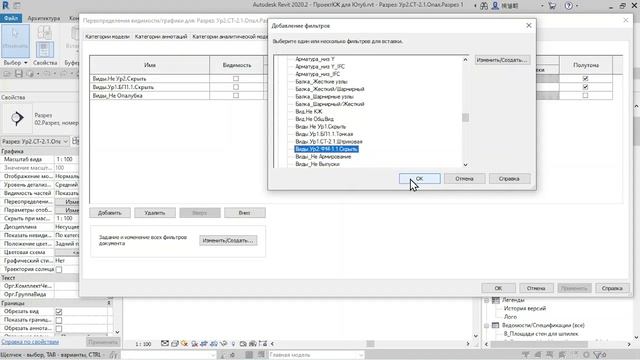Collapse the Легенды tree node
640x360 pixels.
(x=487, y=300)
